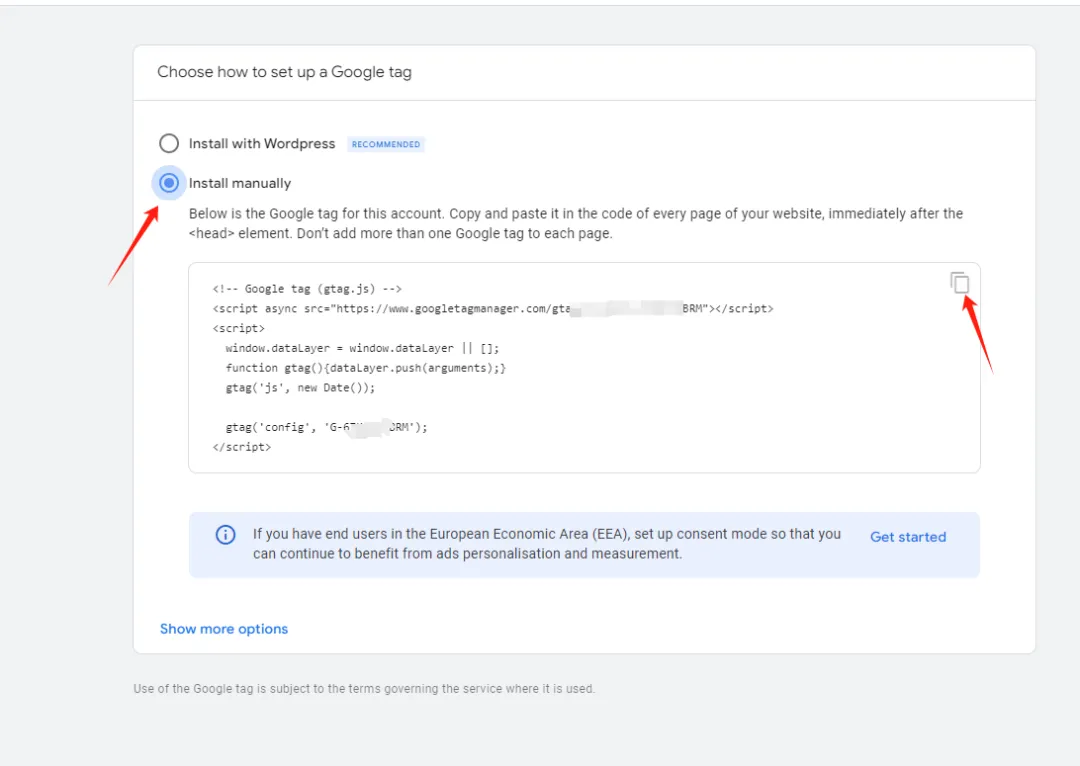Open Get started consent mode link

[x=908, y=537]
